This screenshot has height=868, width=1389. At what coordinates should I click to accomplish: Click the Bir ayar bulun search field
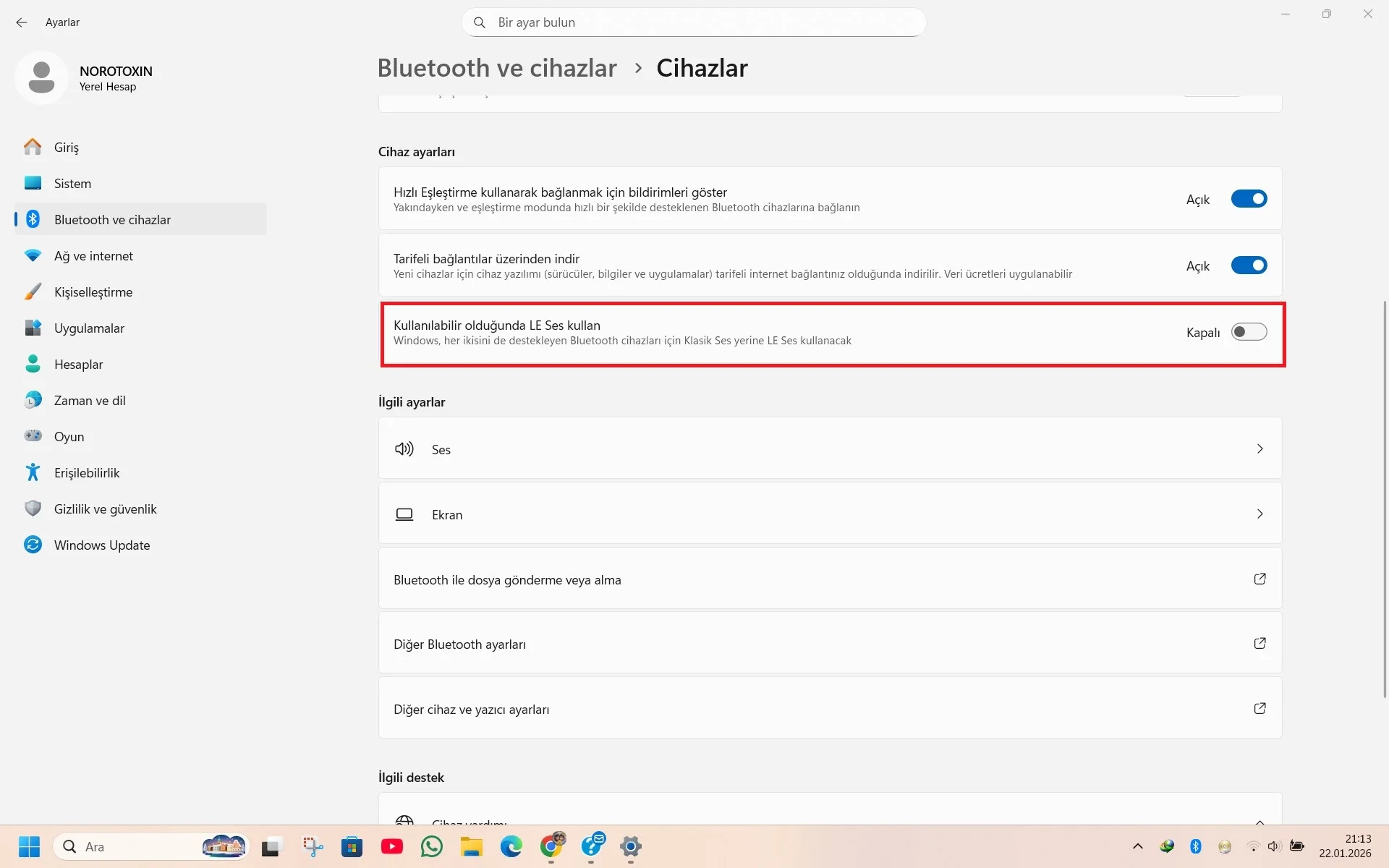tap(693, 22)
